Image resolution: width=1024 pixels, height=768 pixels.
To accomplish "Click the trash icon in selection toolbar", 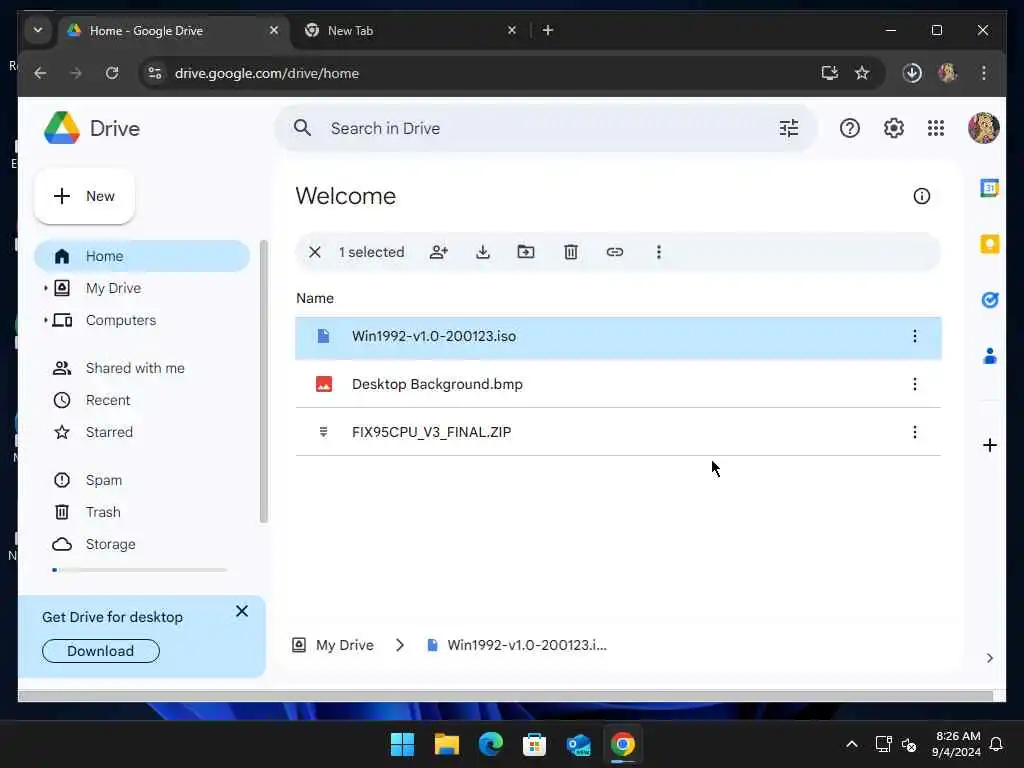I will tap(571, 252).
